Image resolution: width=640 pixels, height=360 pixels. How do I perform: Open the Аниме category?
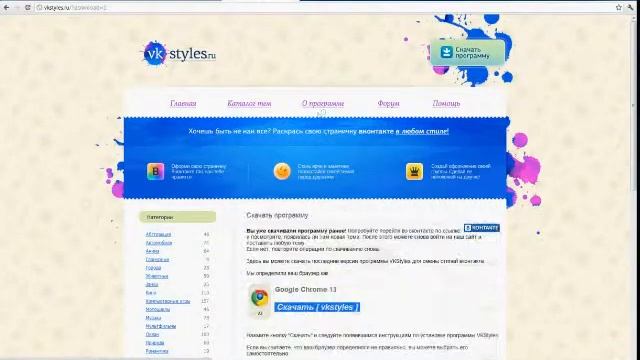(152, 251)
